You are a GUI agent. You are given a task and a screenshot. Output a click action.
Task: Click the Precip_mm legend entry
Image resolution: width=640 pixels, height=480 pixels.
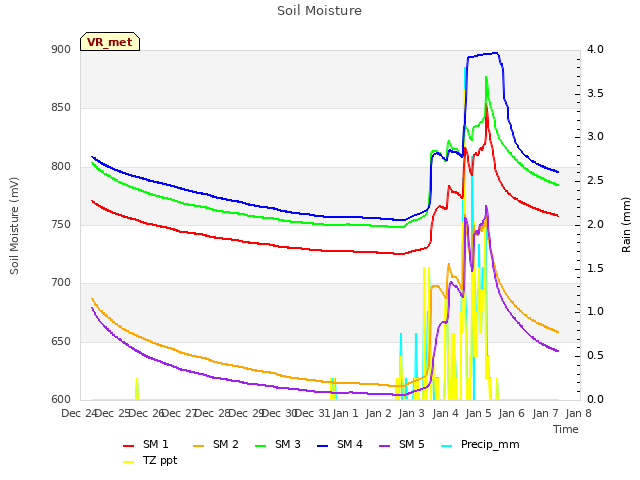[480, 444]
